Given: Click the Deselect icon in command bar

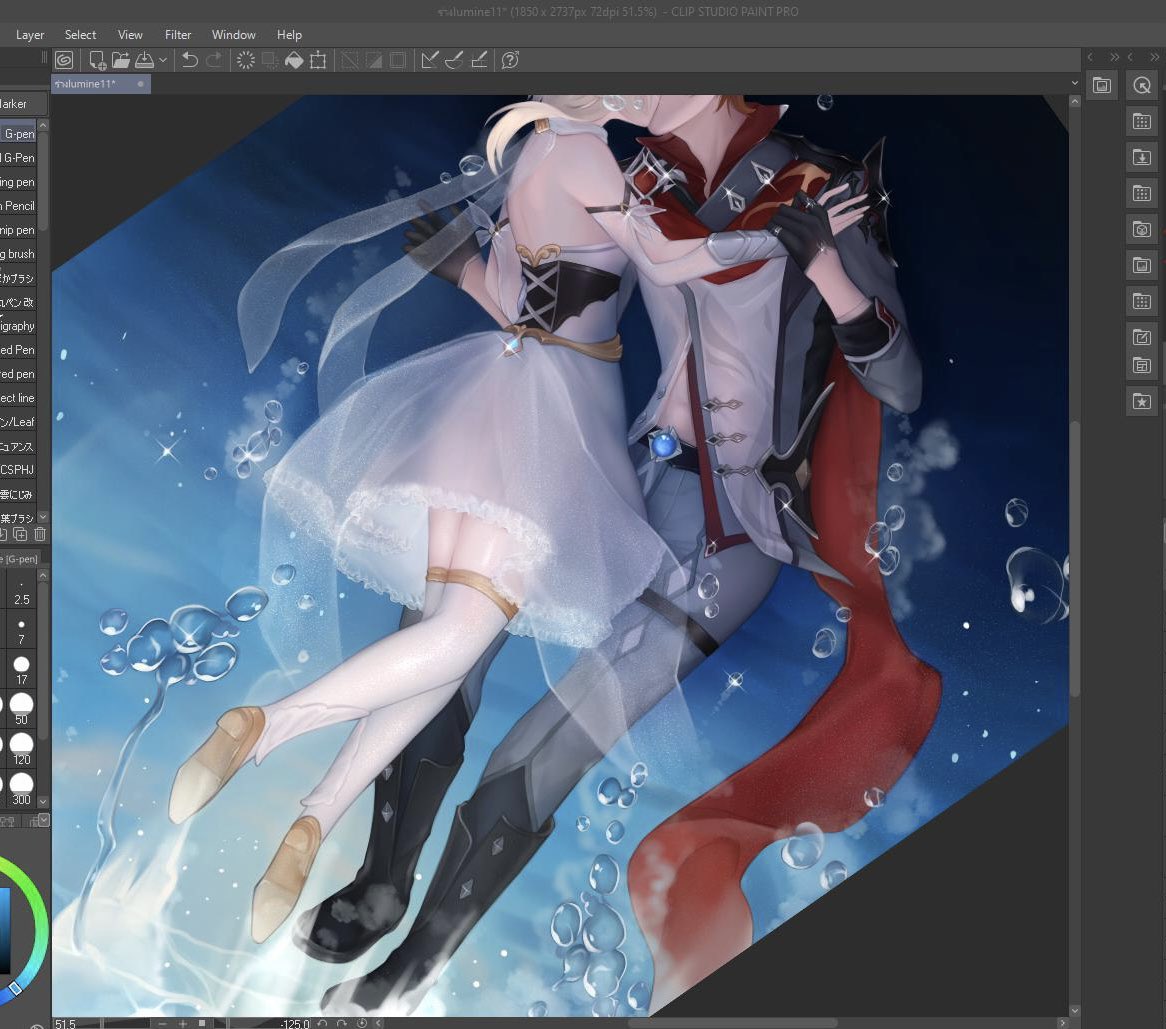Looking at the screenshot, I should pos(350,60).
